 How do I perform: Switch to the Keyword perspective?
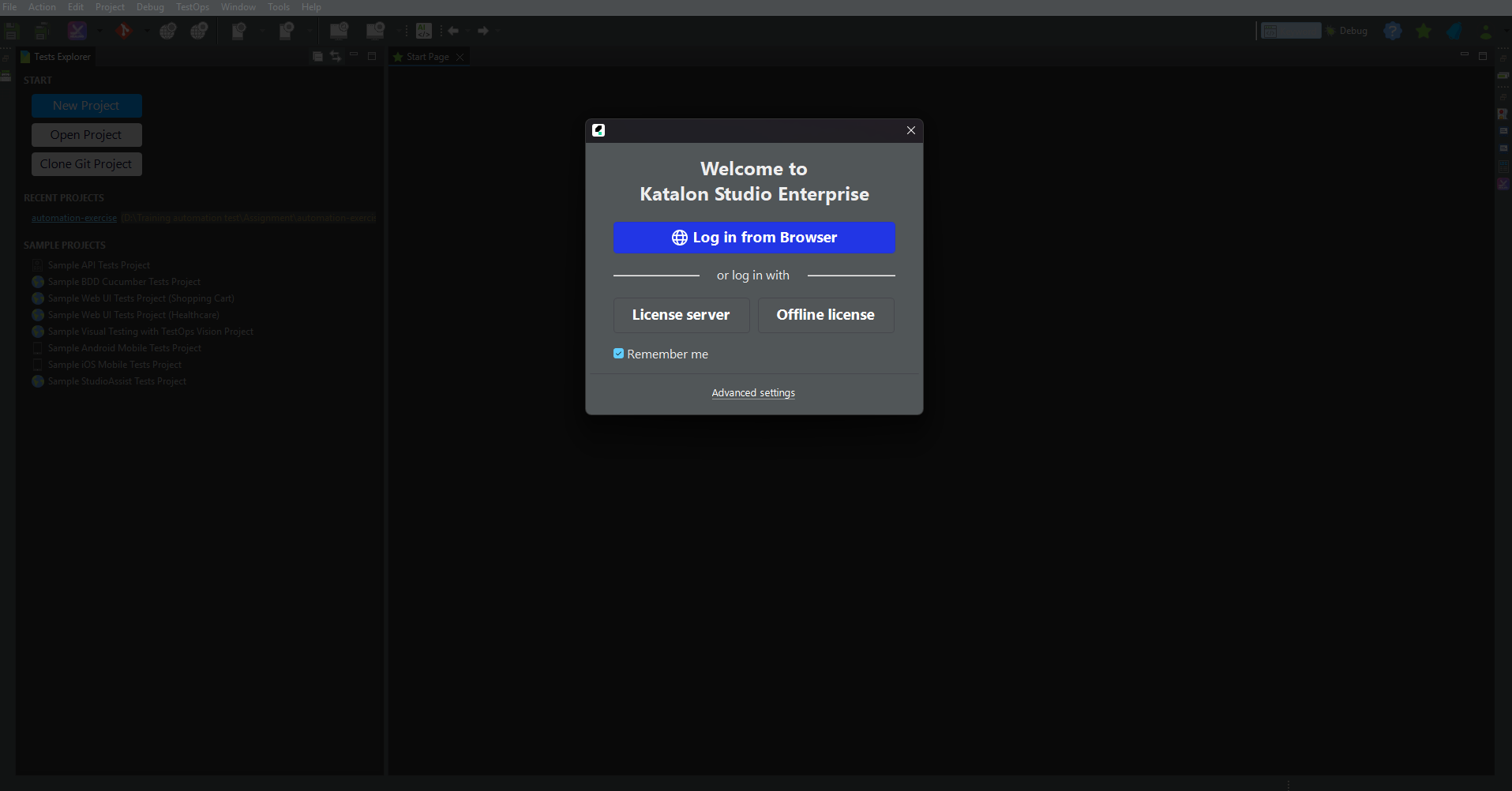coord(1290,31)
